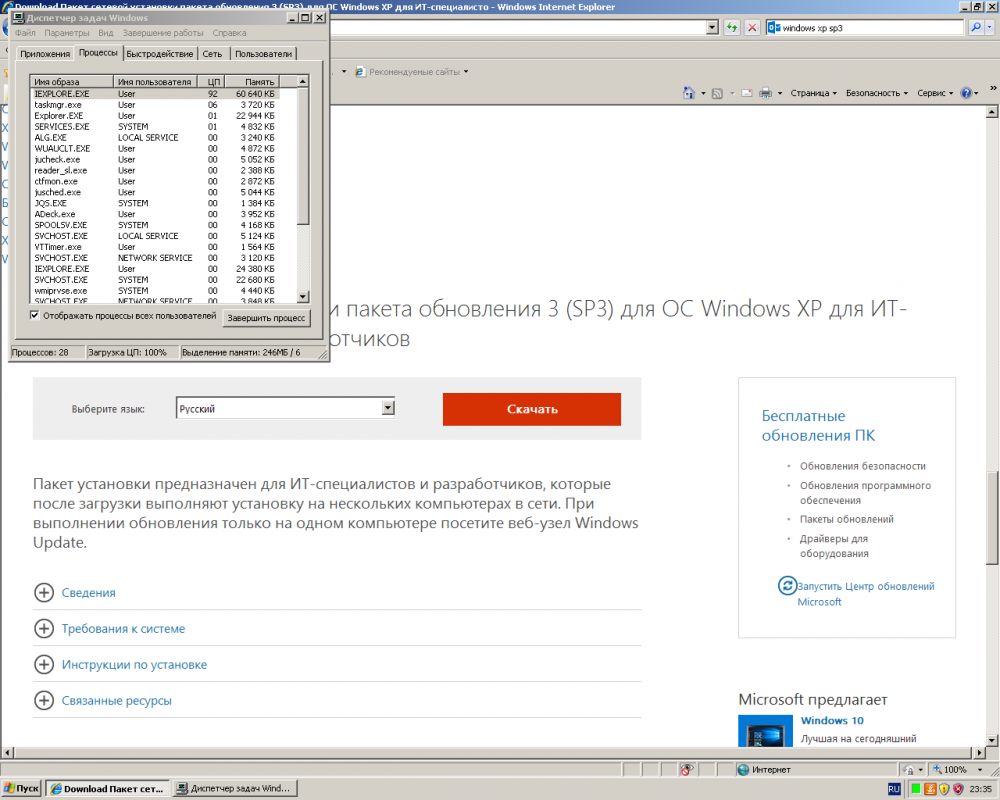Screen dimensions: 1000x800
Task: Click the green Refresh arrows icon
Action: point(732,27)
